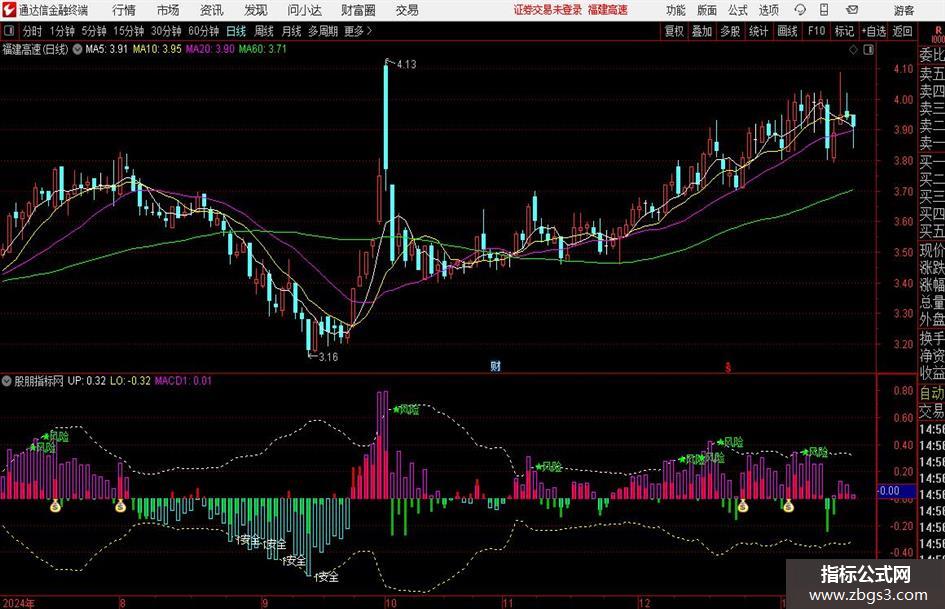The width and height of the screenshot is (945, 609).
Task: Open the 版面 menu
Action: pyautogui.click(x=706, y=10)
